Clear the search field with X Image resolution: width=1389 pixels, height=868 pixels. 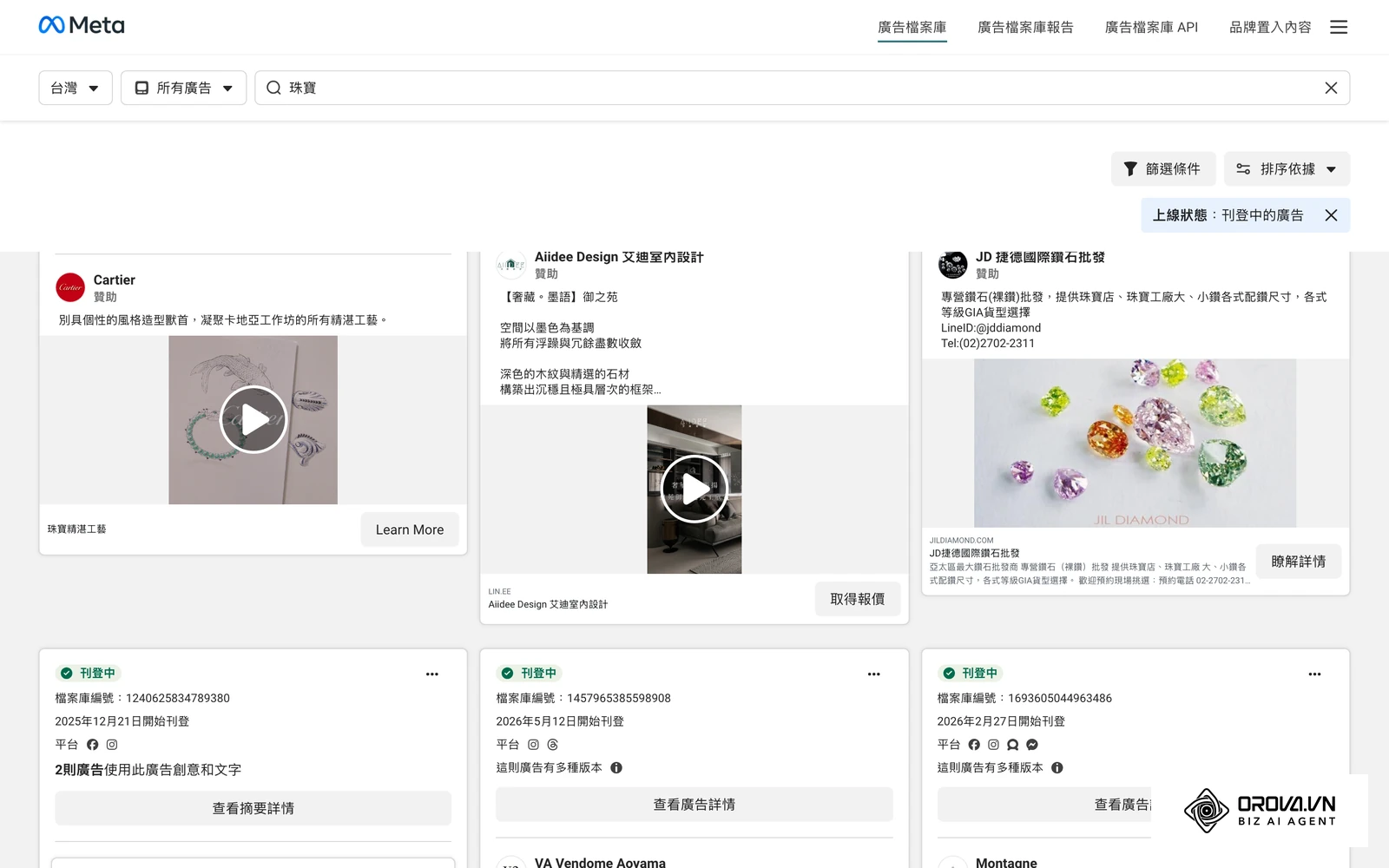[1331, 88]
